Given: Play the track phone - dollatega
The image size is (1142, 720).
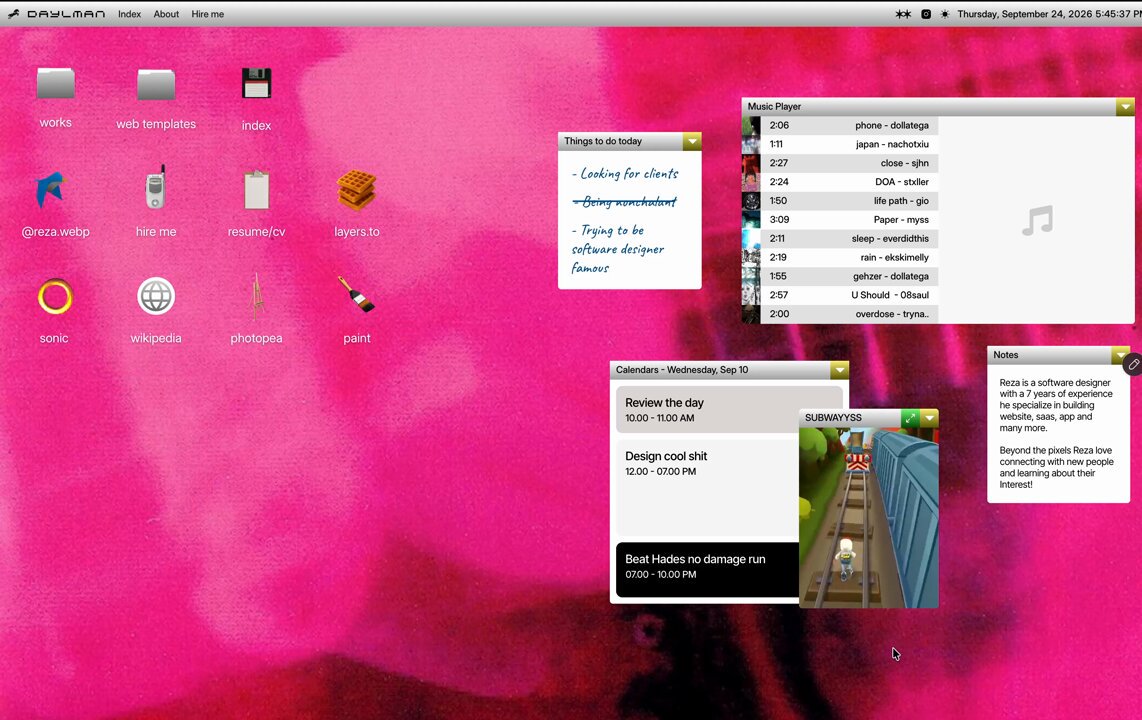Looking at the screenshot, I should [x=840, y=125].
